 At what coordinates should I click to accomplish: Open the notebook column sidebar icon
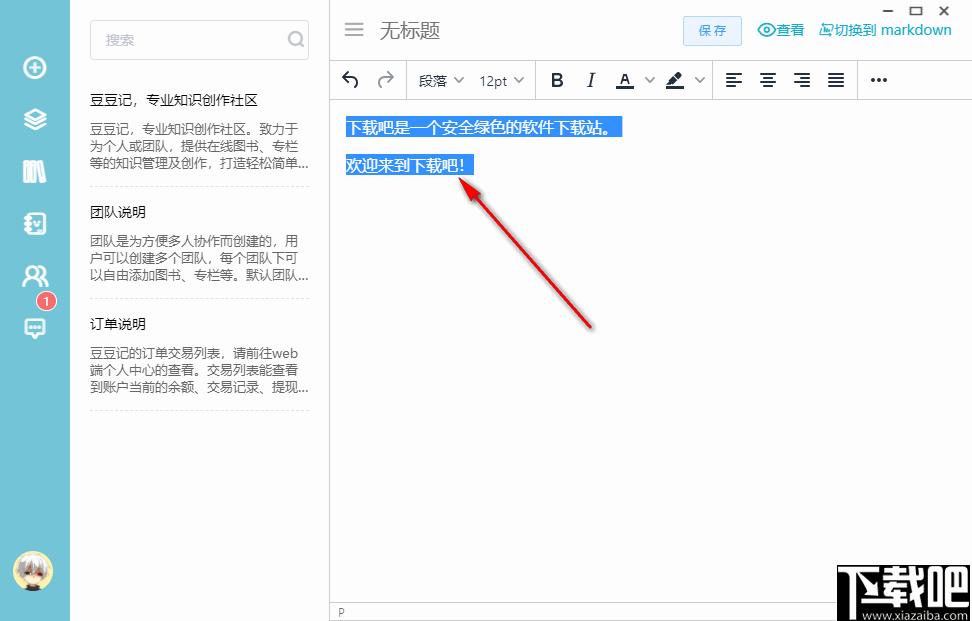[x=35, y=224]
